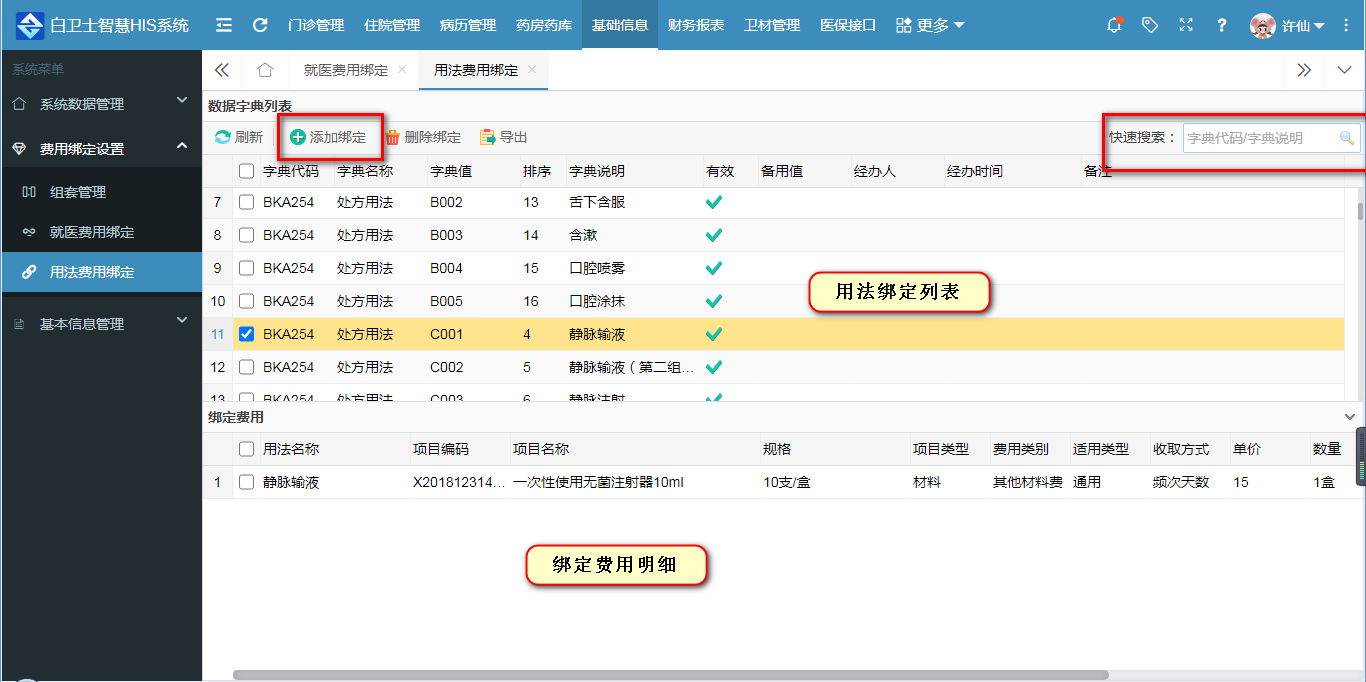Click the 添加绑定 button

tap(328, 137)
